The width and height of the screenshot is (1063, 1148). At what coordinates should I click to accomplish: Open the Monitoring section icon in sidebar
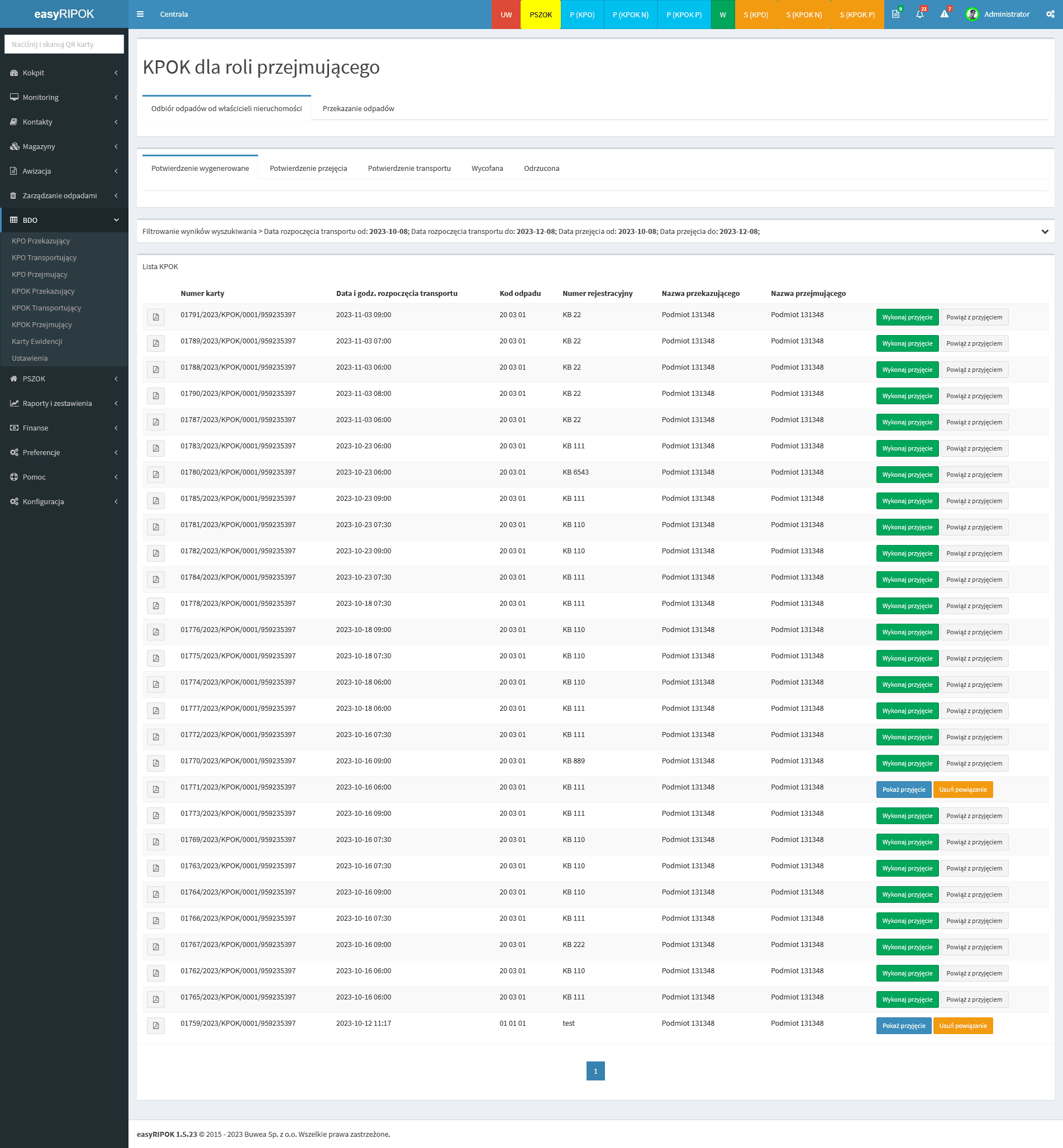(x=15, y=97)
